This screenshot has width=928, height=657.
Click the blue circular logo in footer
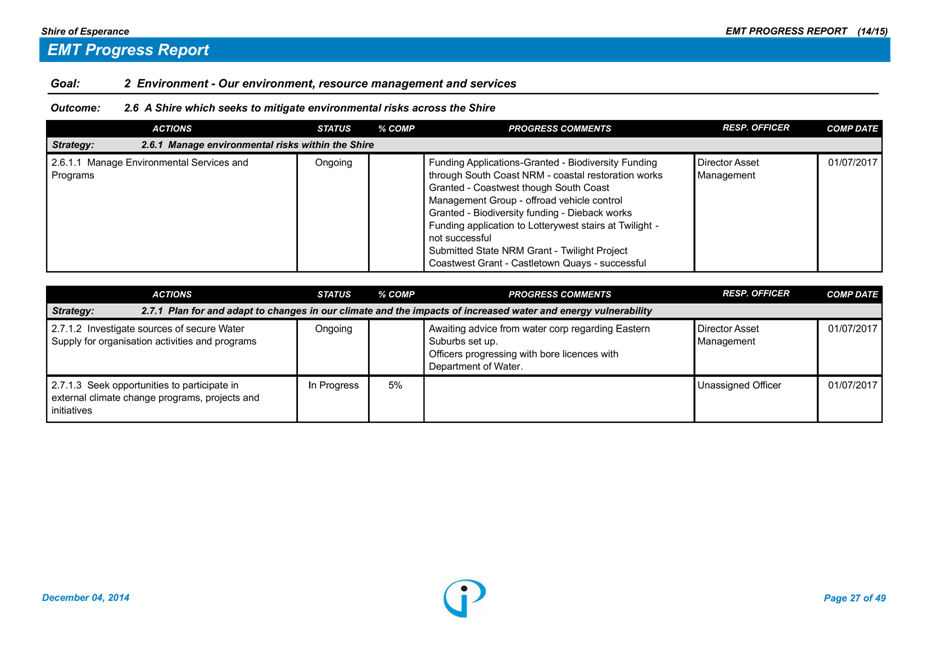coord(464,597)
